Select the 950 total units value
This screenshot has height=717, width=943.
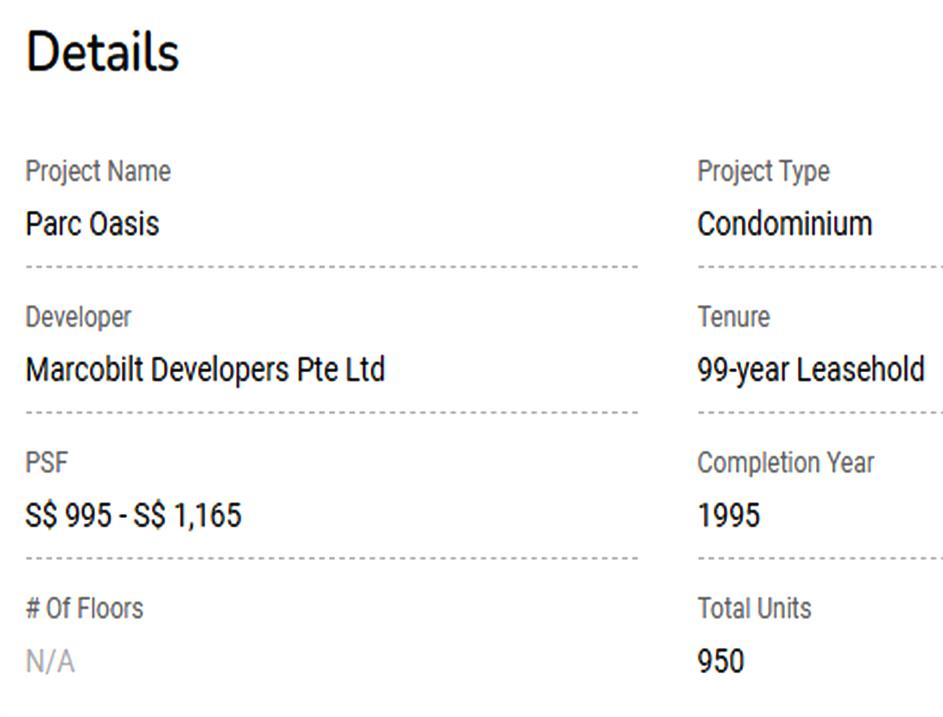click(x=720, y=662)
